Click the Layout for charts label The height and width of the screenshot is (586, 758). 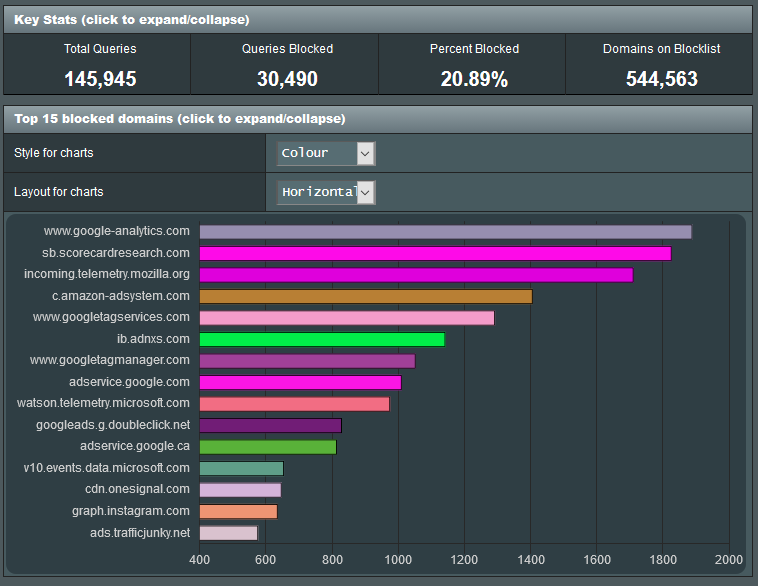(x=58, y=192)
